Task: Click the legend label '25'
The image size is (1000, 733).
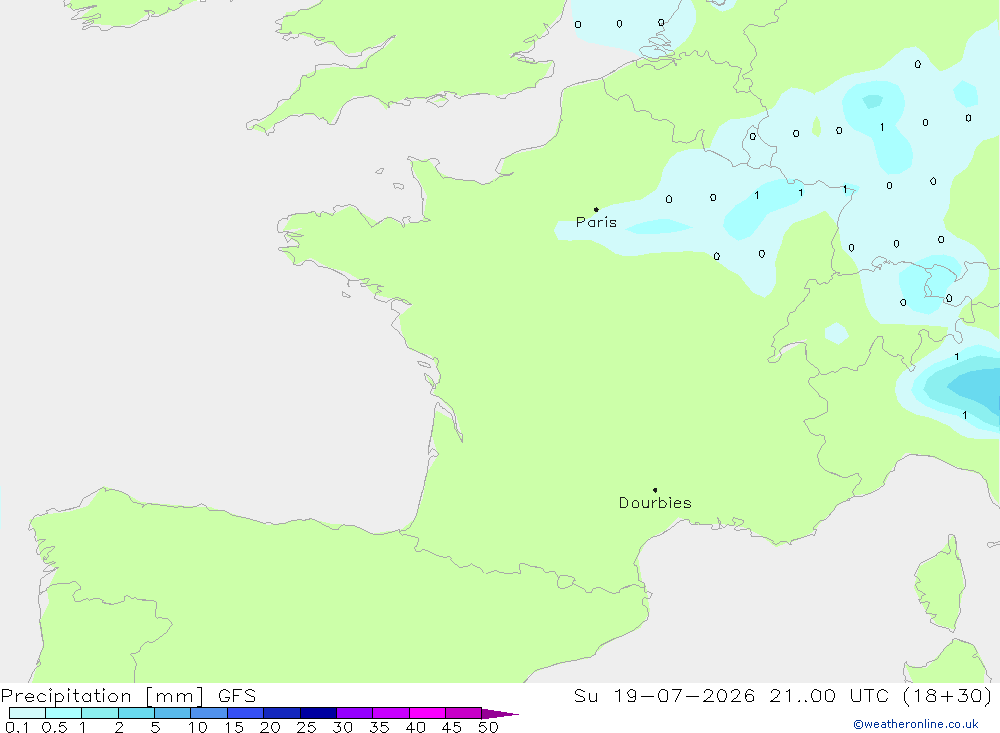Action: pyautogui.click(x=306, y=727)
